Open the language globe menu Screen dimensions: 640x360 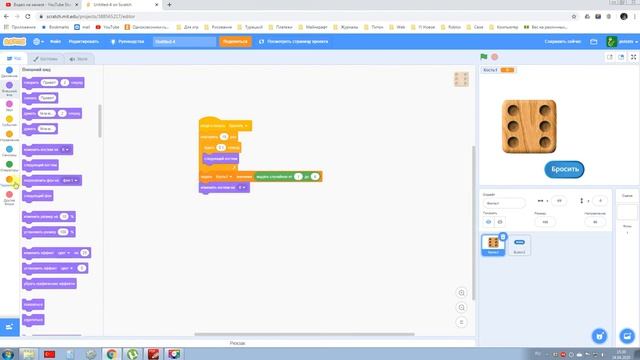(x=38, y=42)
